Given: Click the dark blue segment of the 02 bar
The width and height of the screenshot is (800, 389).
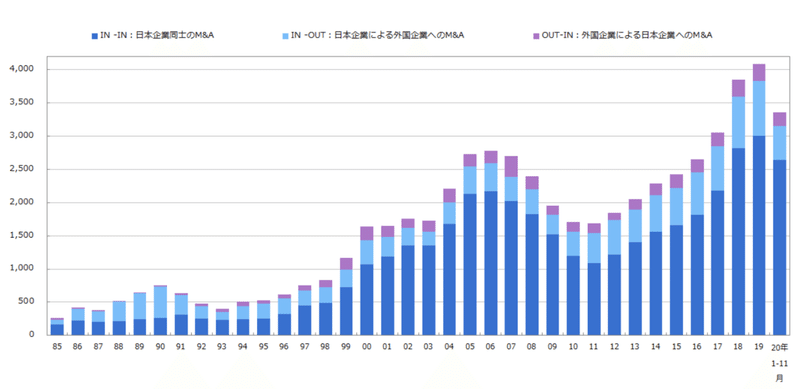Looking at the screenshot, I should coord(408,290).
